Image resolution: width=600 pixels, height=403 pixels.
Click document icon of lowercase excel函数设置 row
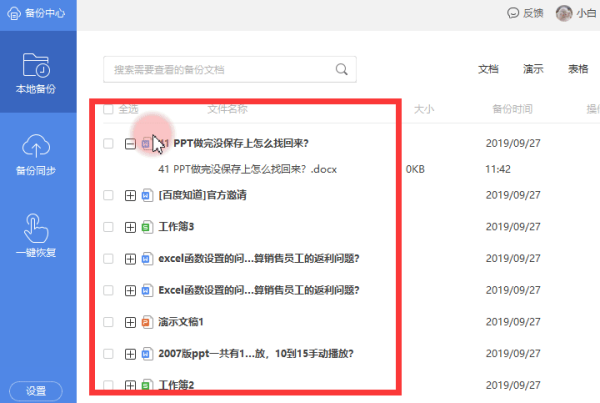click(146, 259)
